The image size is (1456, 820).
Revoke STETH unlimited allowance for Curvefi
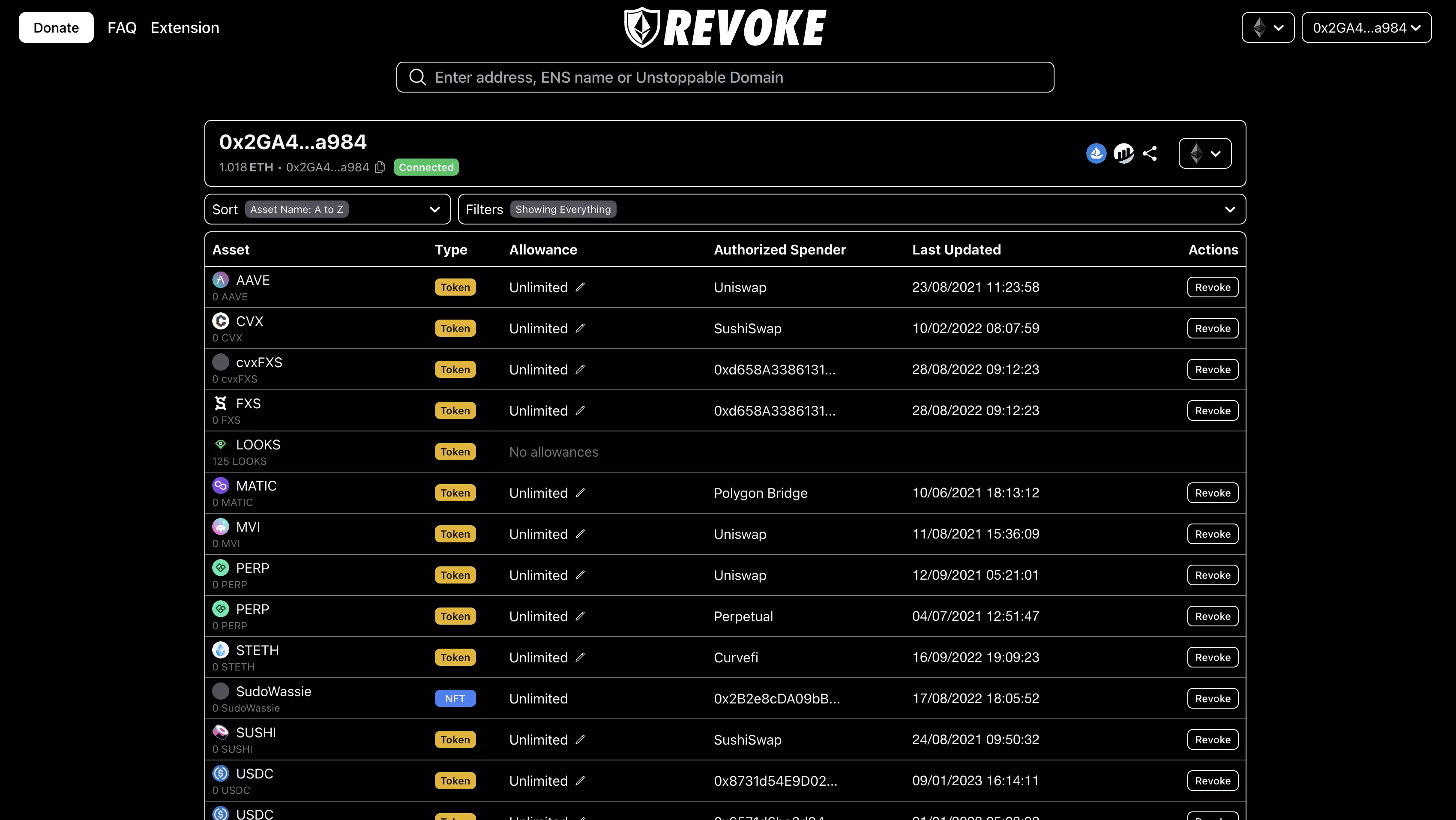point(1213,657)
